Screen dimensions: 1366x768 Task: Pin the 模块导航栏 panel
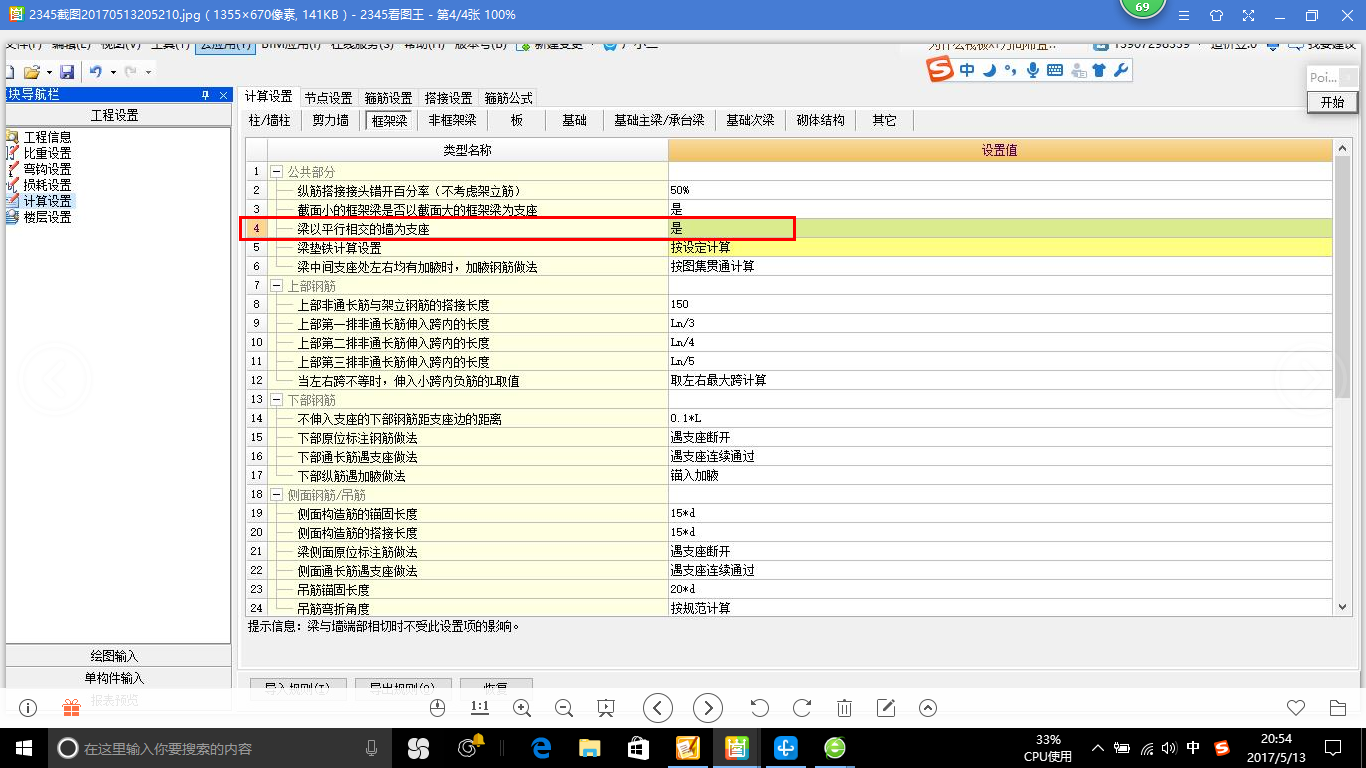pos(205,95)
